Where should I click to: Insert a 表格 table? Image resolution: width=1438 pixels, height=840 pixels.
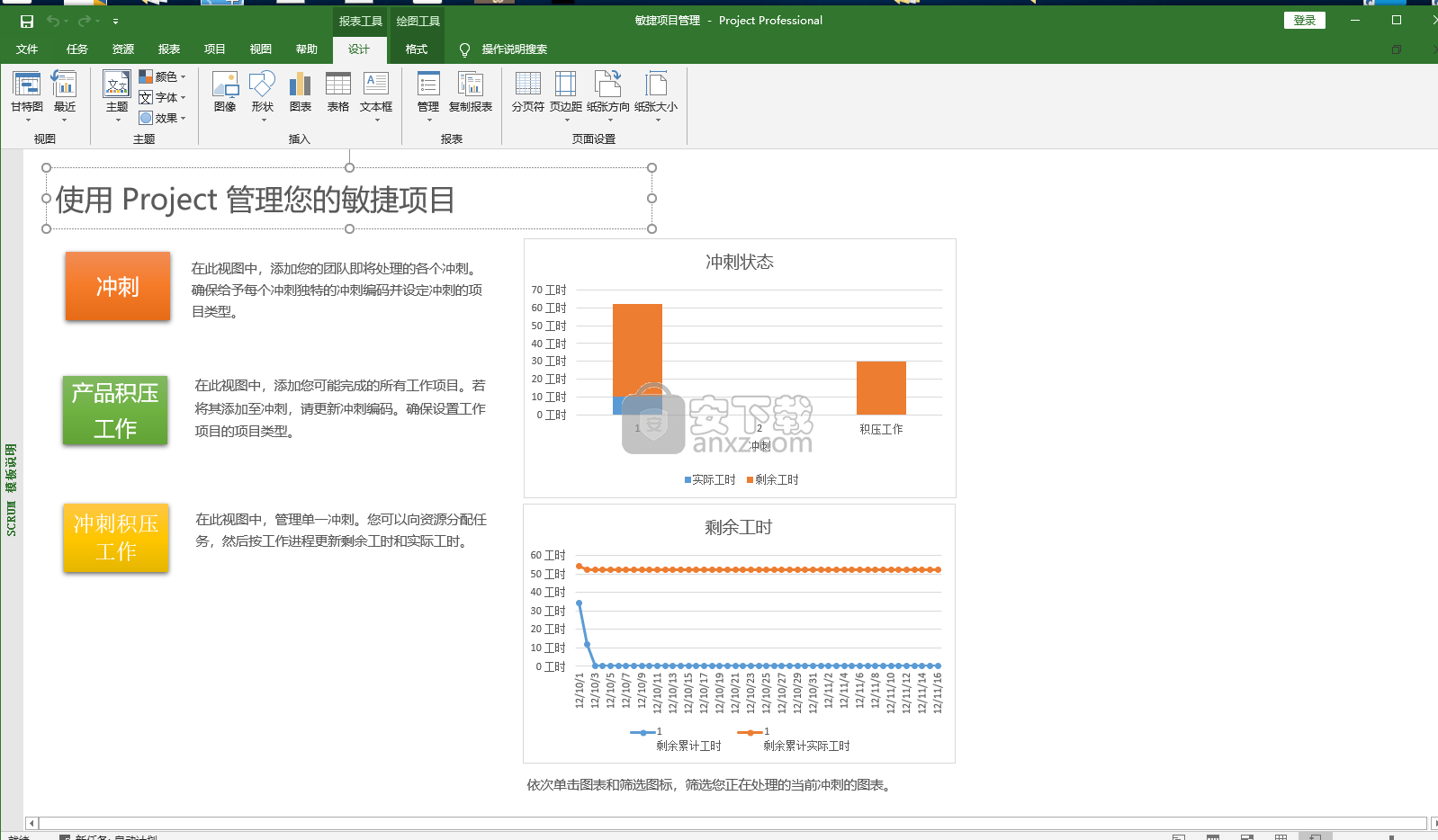pyautogui.click(x=338, y=93)
